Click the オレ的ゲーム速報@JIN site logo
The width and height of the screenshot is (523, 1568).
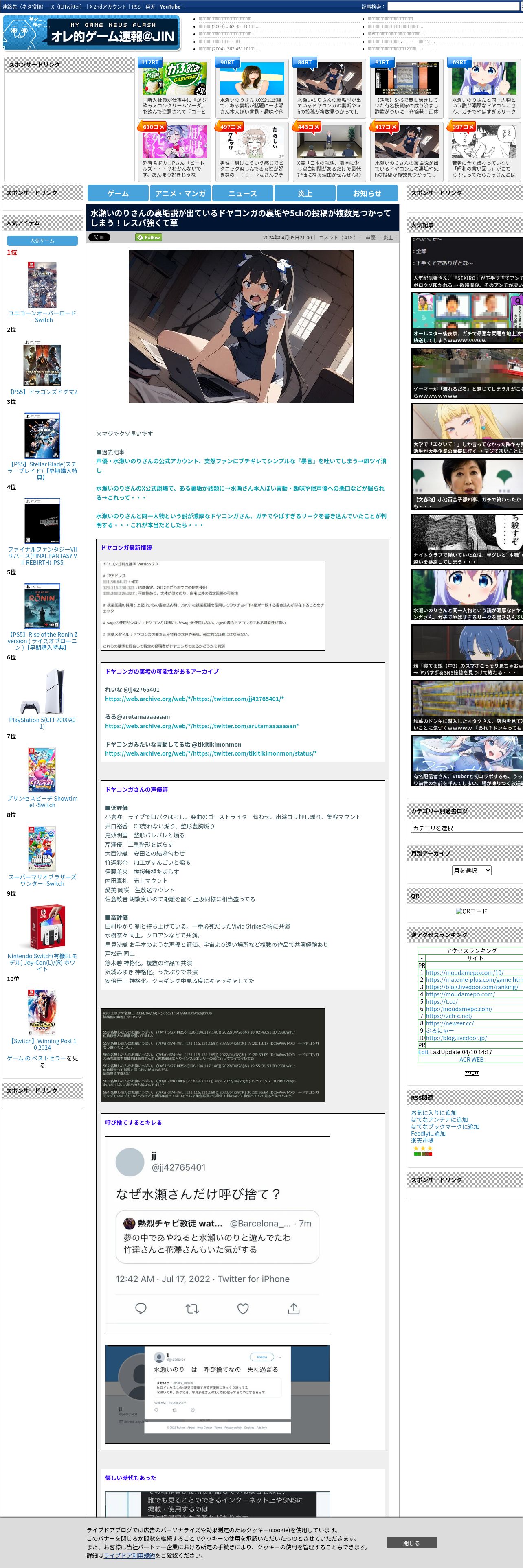tap(91, 32)
